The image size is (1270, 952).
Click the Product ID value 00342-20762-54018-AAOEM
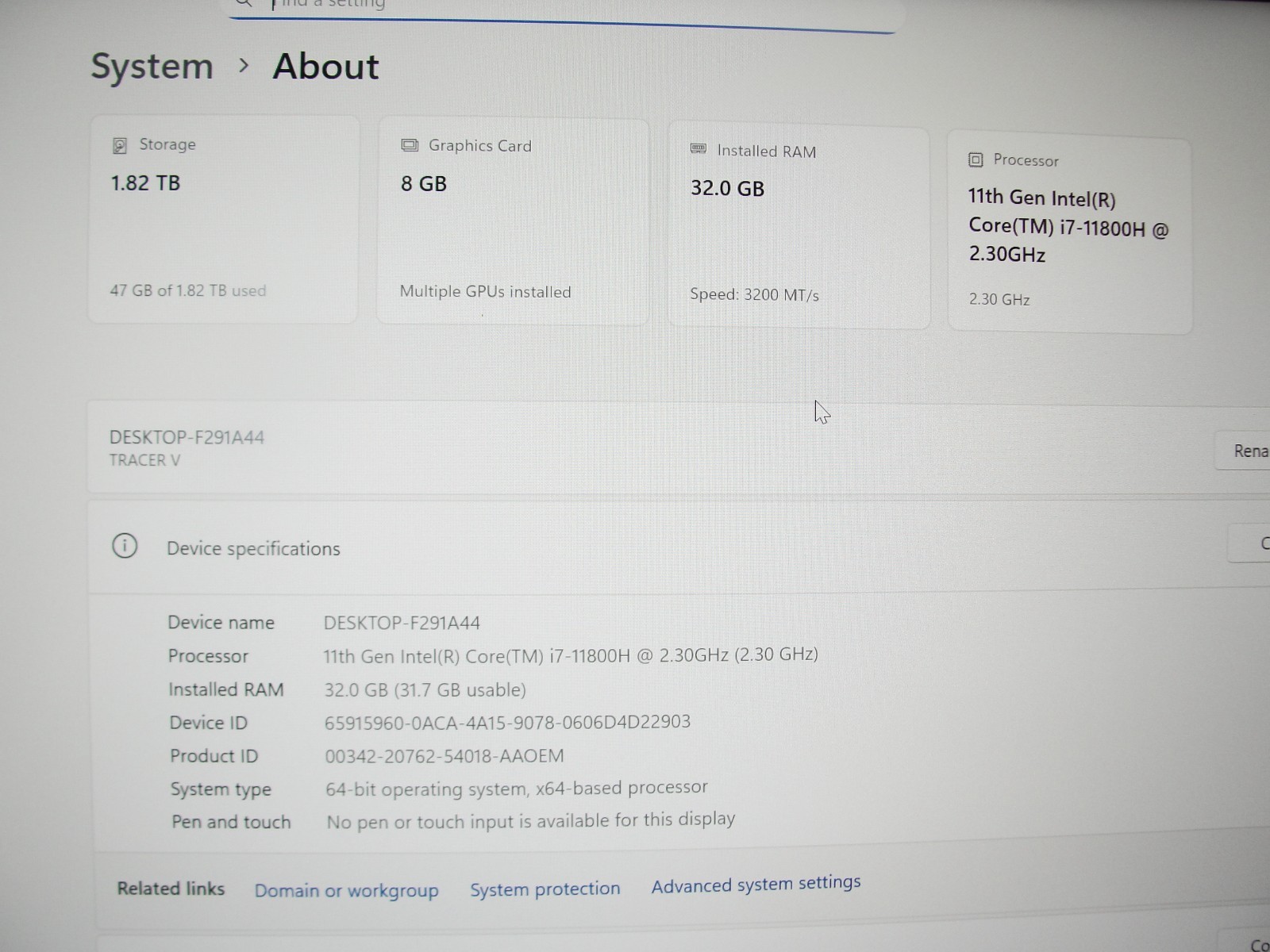[444, 755]
